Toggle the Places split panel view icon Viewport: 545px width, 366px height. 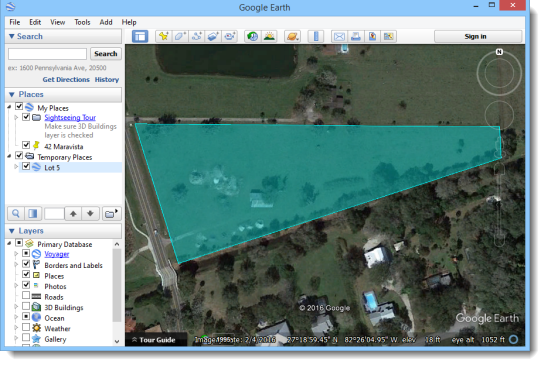(x=33, y=213)
